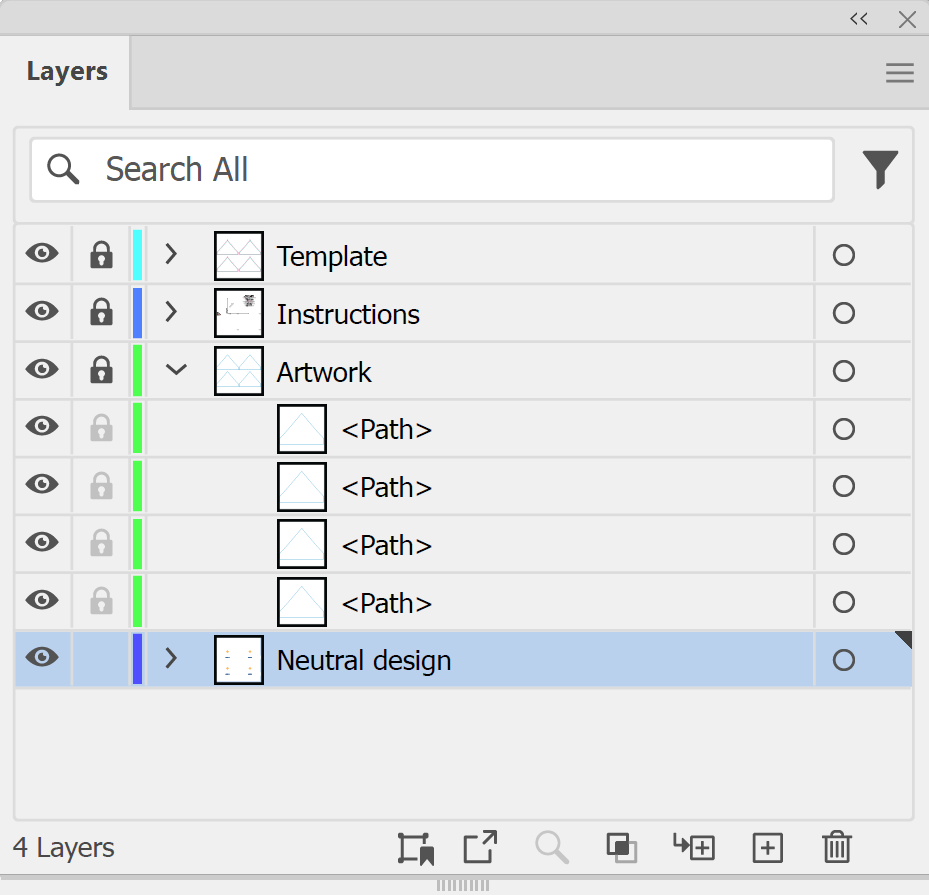The height and width of the screenshot is (895, 929).
Task: Click the third Path thumbnail
Action: click(302, 544)
